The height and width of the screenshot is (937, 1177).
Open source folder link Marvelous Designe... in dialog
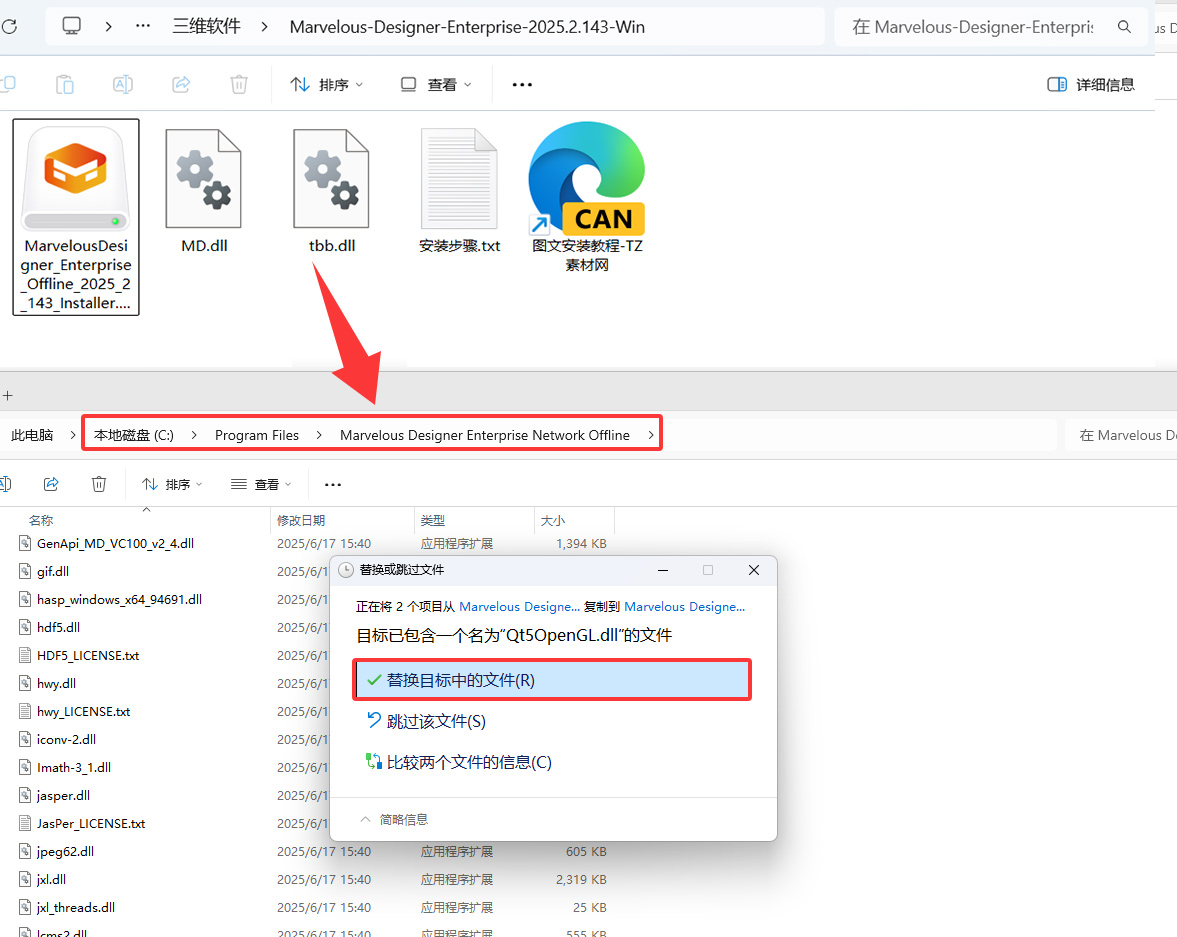tap(519, 607)
